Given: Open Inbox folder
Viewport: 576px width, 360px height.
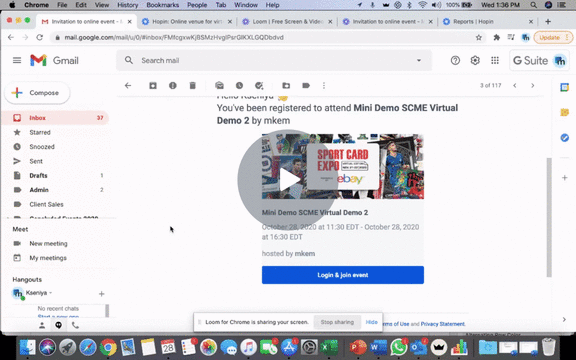Looking at the screenshot, I should click(x=56, y=118).
